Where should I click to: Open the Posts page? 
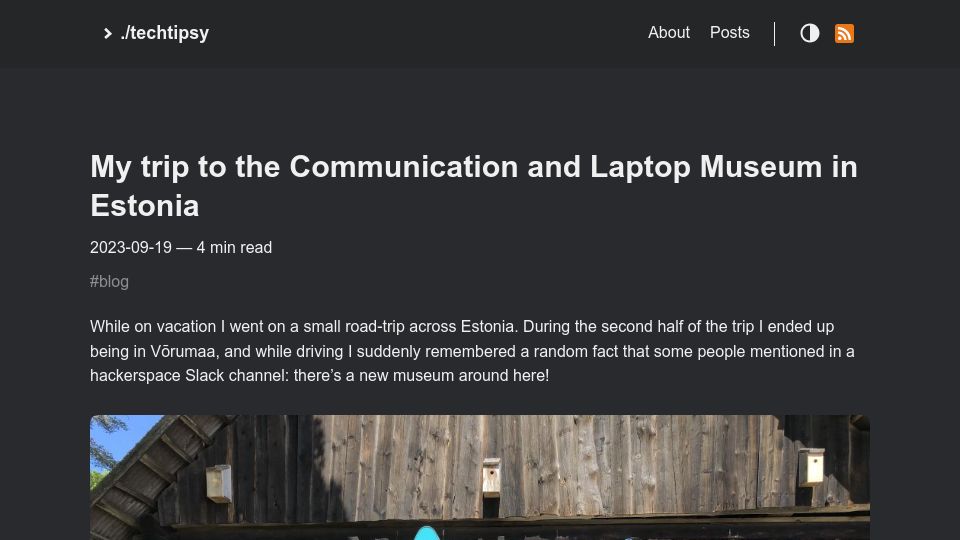pos(729,32)
